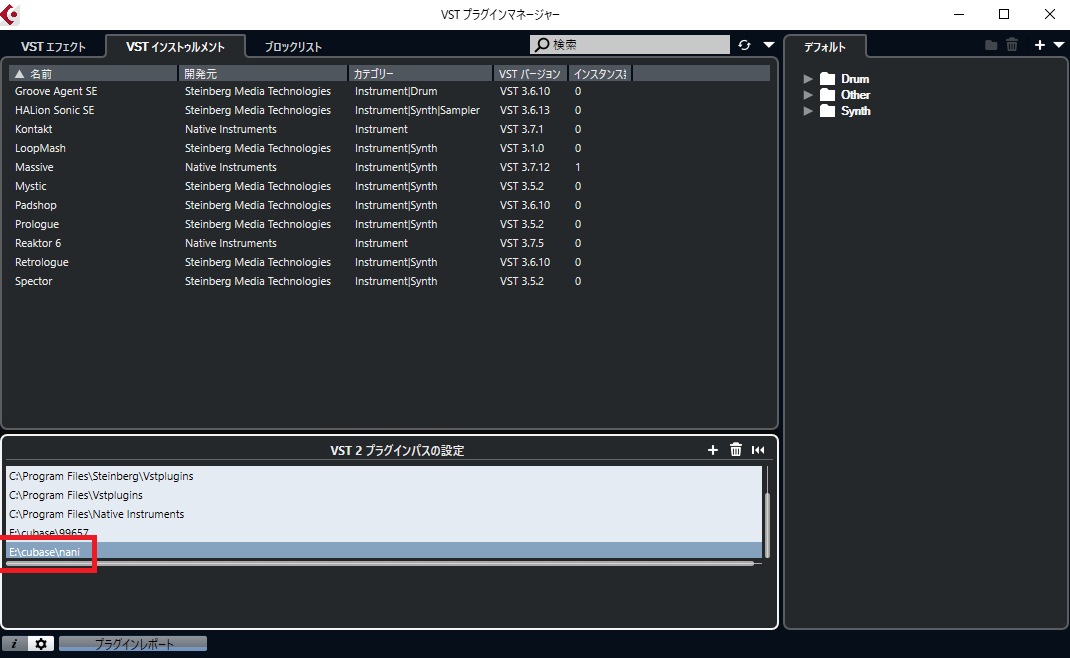The image size is (1070, 658).
Task: Select HALion Sonic SE instrument
Action: click(389, 110)
